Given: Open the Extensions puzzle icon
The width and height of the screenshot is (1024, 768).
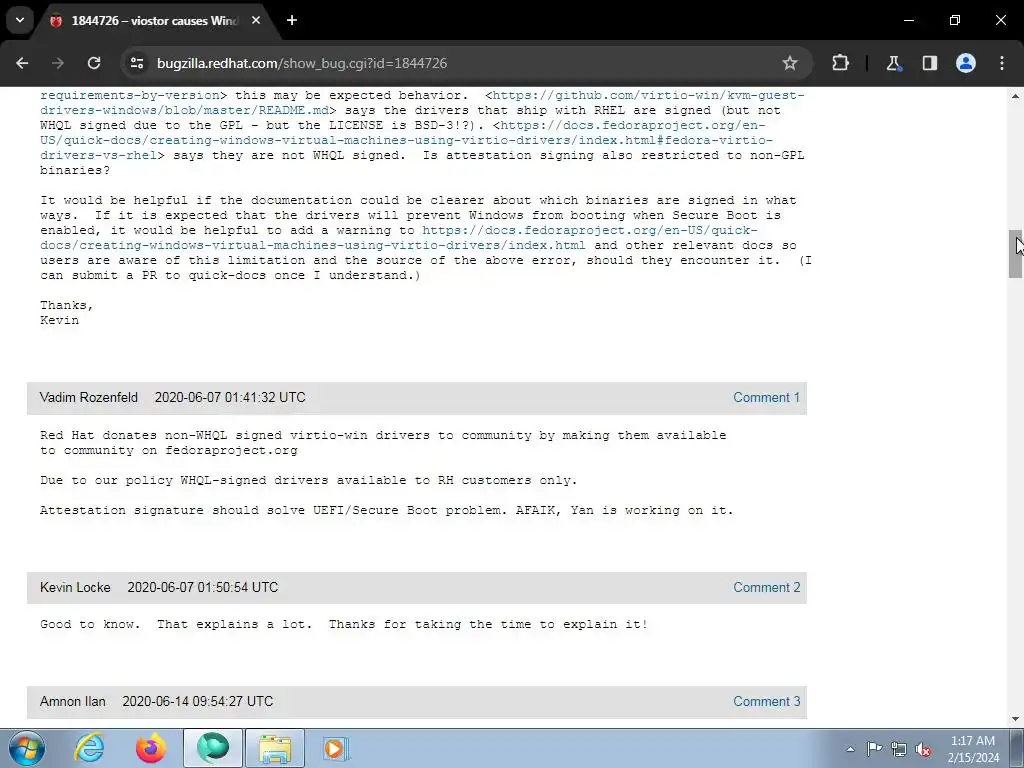Looking at the screenshot, I should [x=840, y=63].
